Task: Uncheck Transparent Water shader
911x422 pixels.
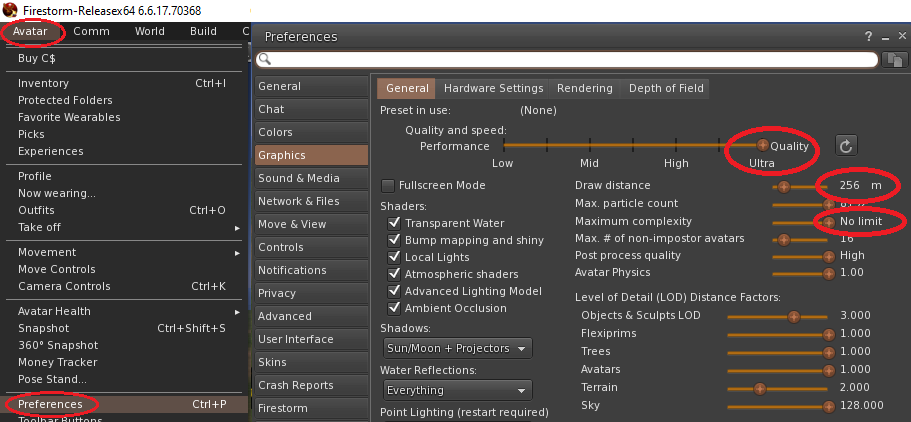Action: click(394, 223)
